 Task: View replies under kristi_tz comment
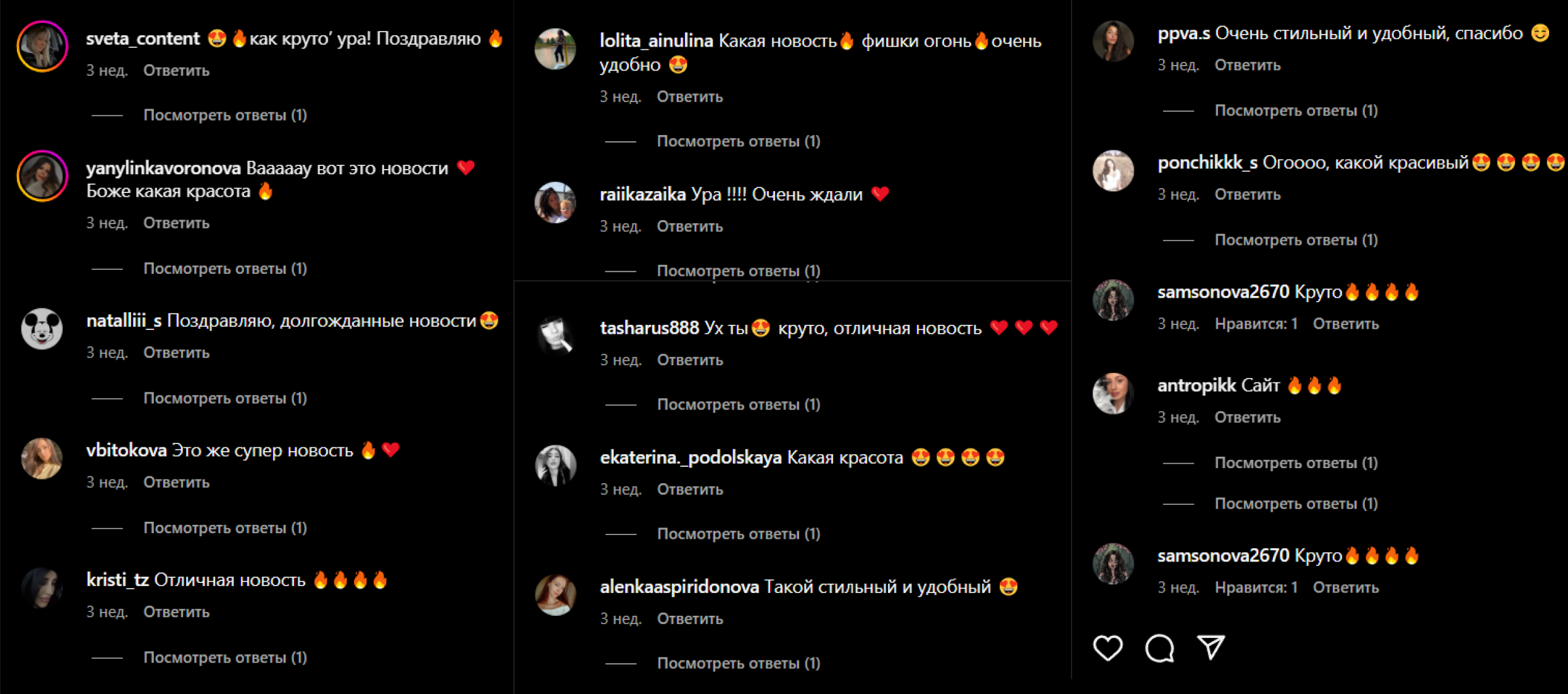pos(225,658)
